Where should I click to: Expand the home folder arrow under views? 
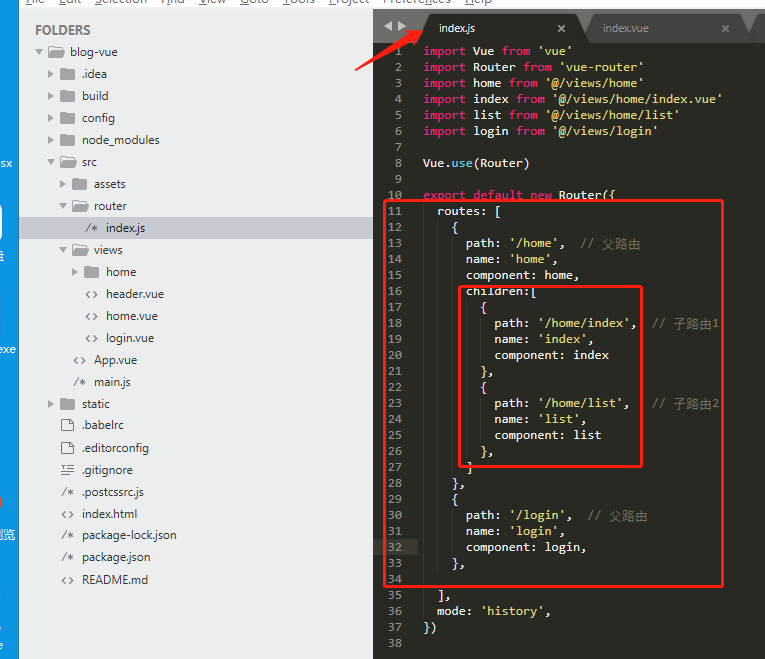click(75, 272)
